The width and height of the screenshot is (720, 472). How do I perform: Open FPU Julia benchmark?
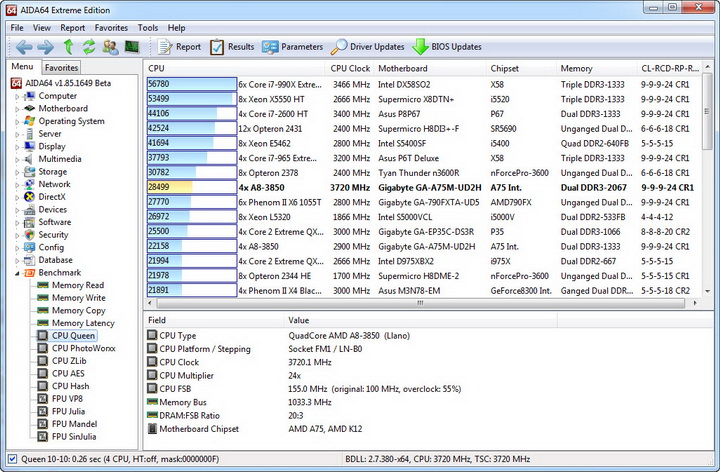68,411
